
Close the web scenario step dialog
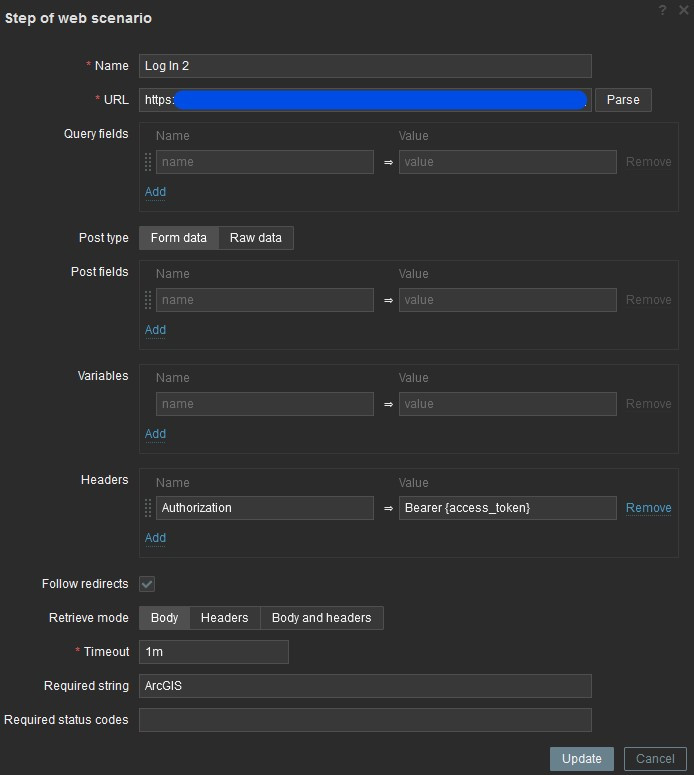pos(683,10)
